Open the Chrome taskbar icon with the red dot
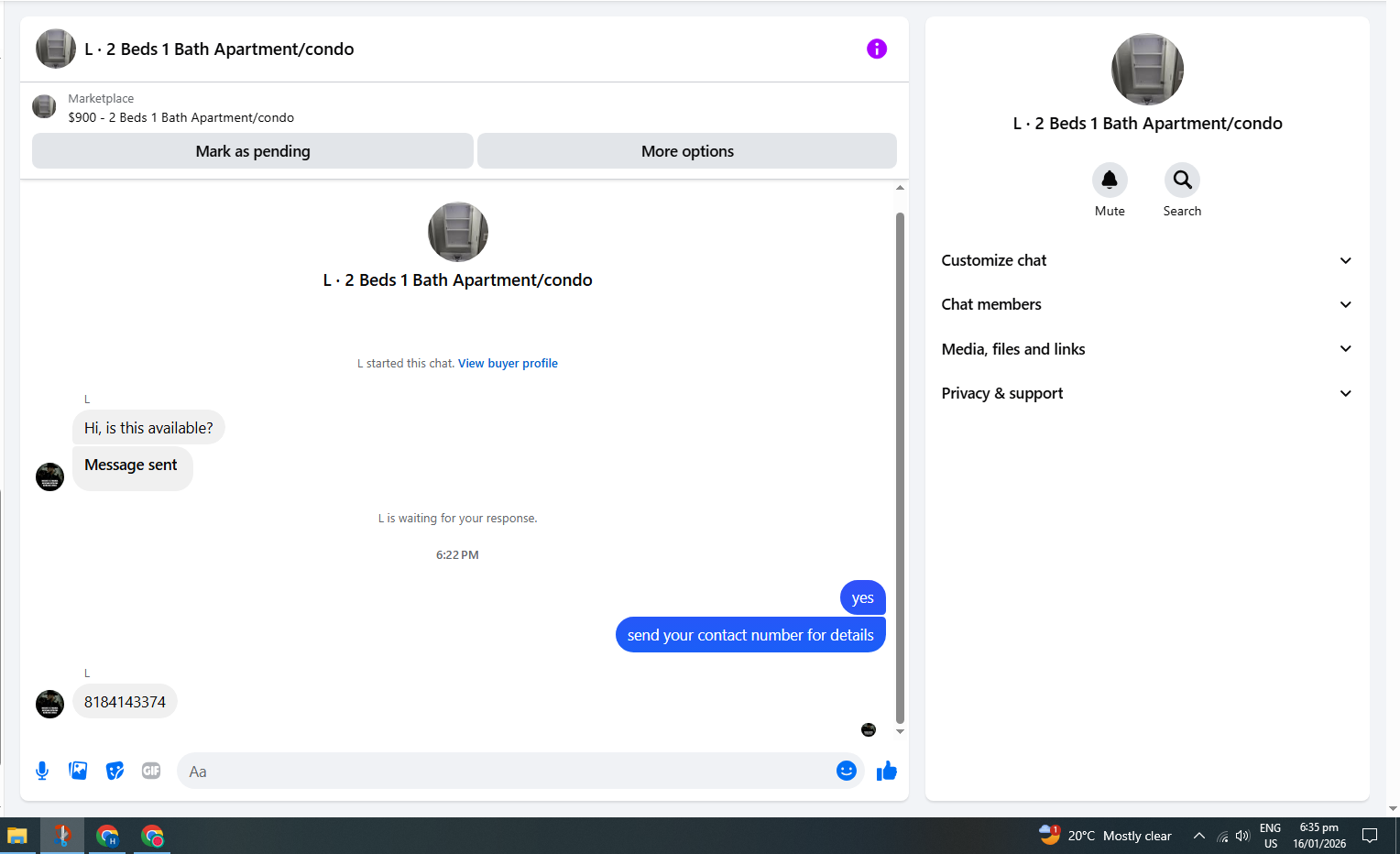Screen dimensions: 1400x854 pos(152,836)
